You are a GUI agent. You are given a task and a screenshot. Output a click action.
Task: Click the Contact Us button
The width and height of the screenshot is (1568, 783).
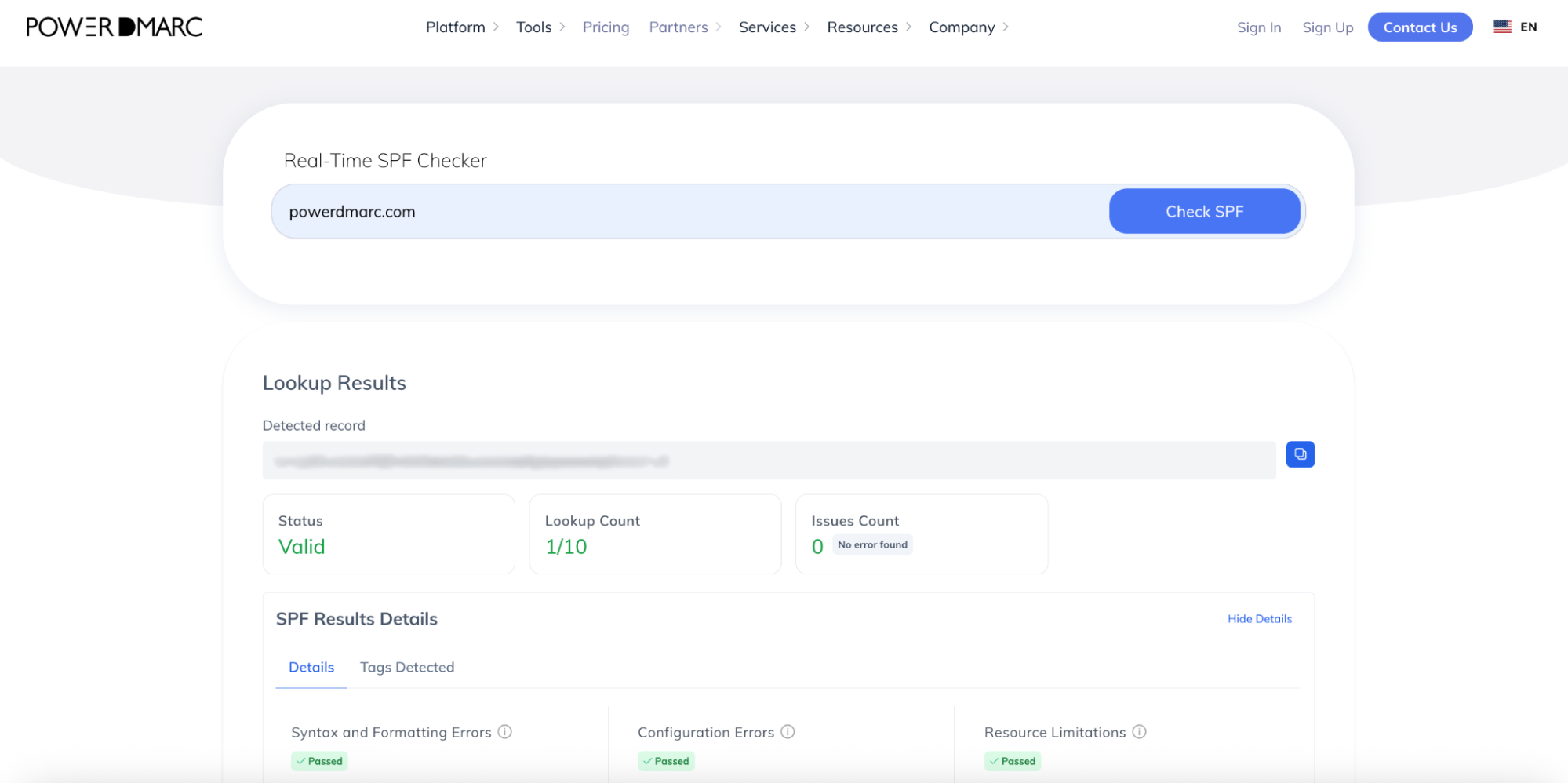pos(1420,27)
